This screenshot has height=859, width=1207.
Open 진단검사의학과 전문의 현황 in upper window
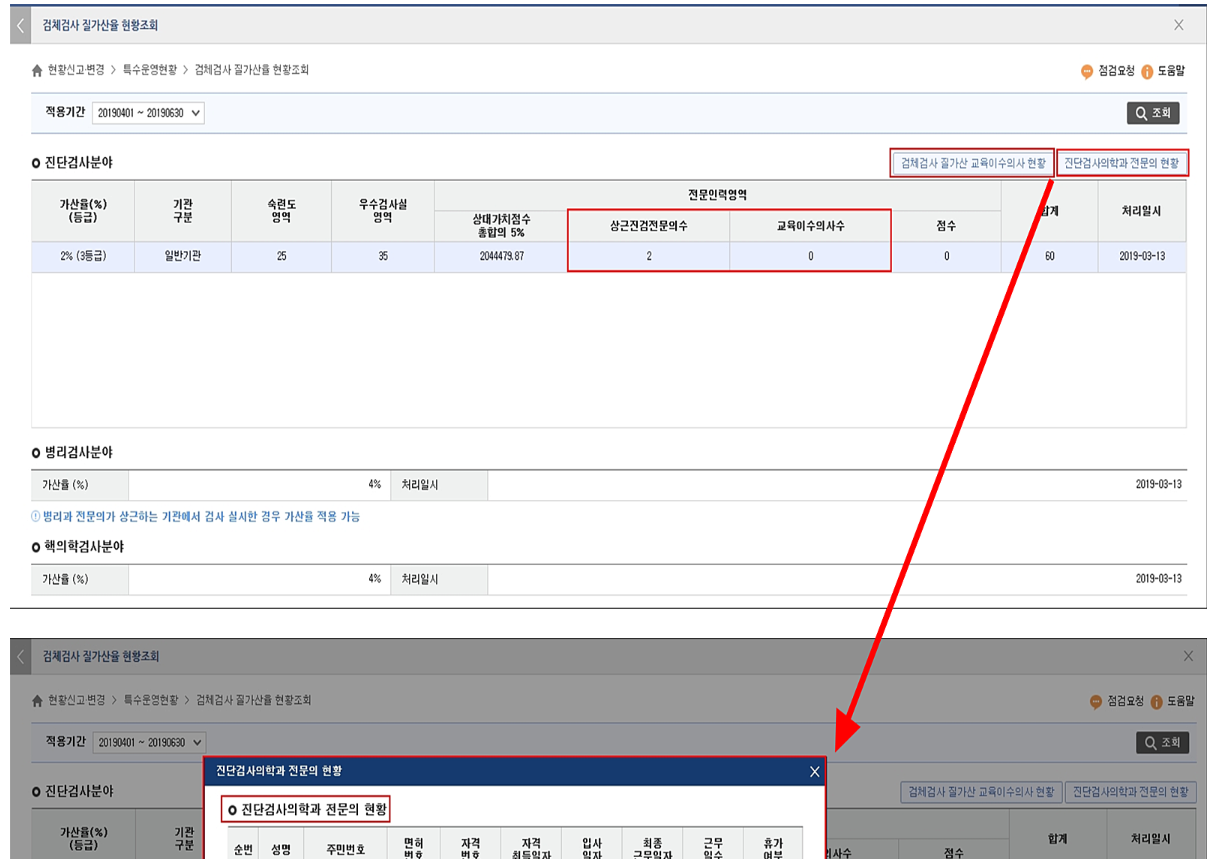[x=1123, y=163]
